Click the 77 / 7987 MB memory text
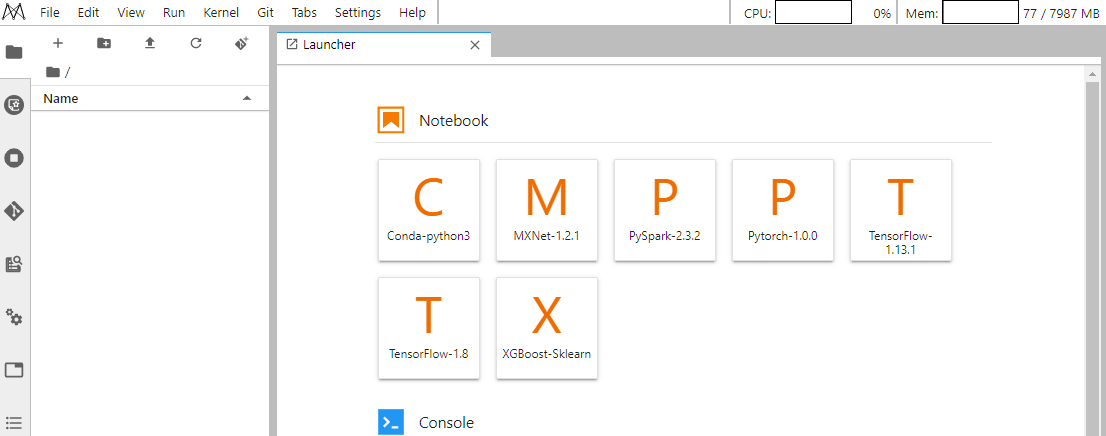 pyautogui.click(x=1061, y=13)
